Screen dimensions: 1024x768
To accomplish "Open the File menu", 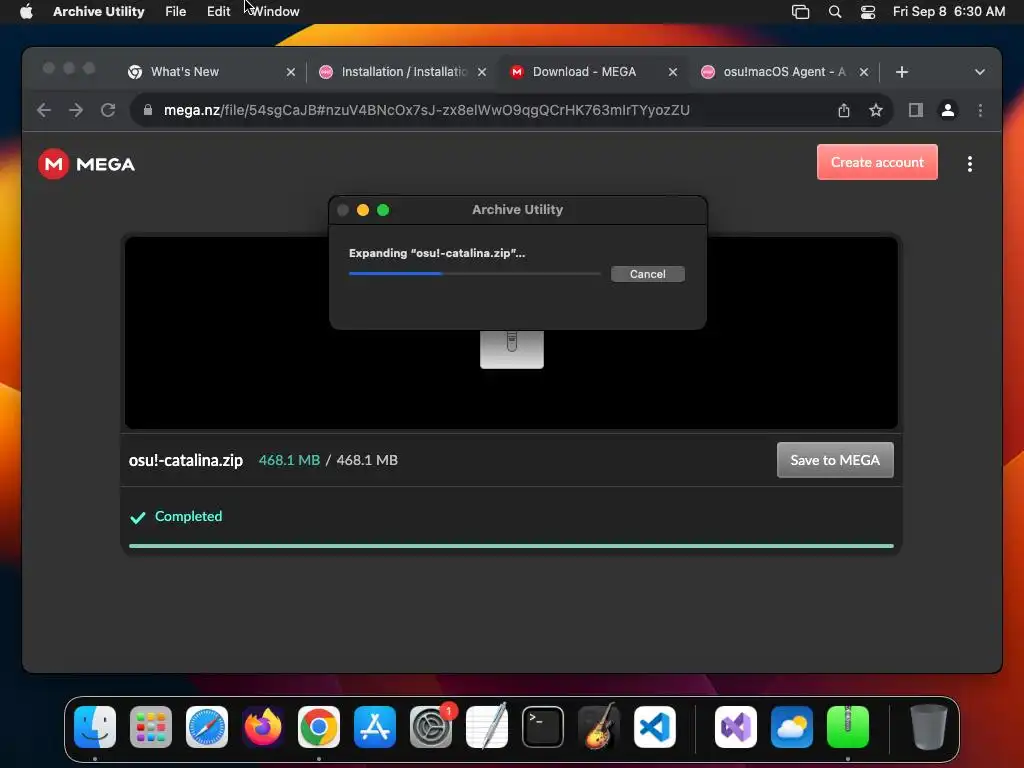I will tap(175, 11).
